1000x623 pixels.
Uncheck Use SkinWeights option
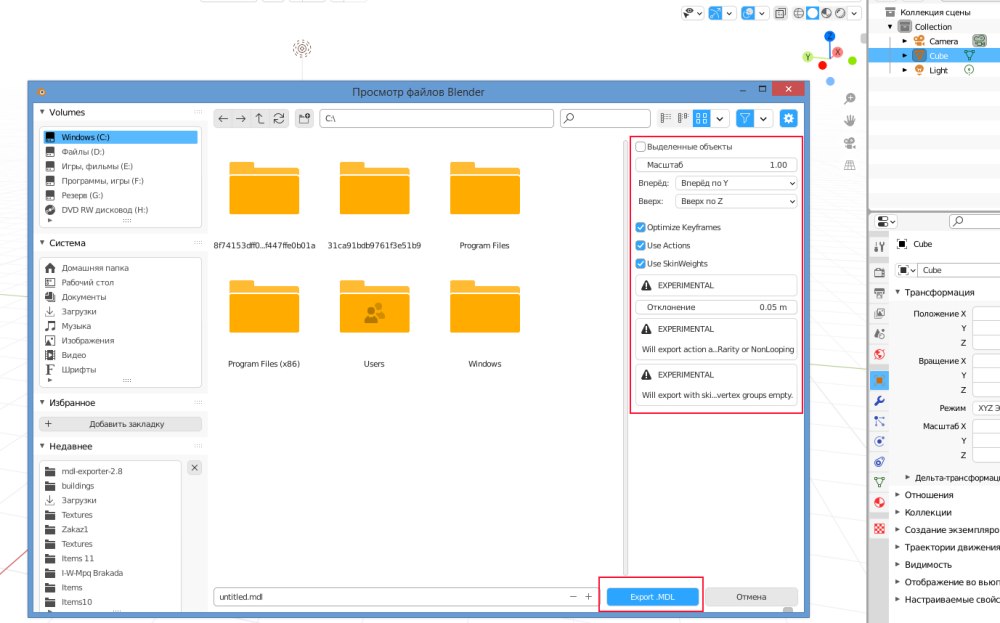pos(640,263)
